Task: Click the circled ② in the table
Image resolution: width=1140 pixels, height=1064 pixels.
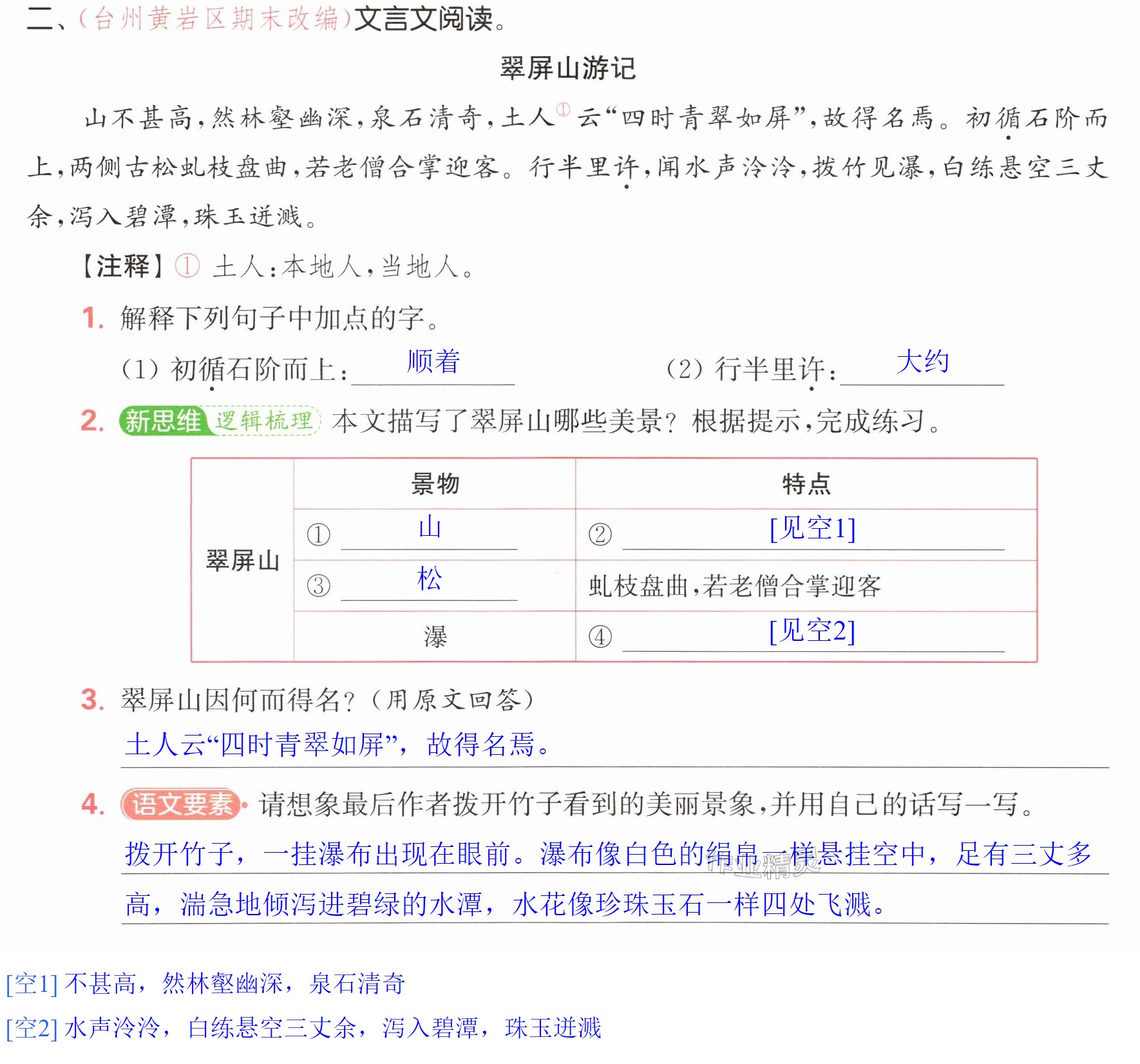Action: point(600,534)
